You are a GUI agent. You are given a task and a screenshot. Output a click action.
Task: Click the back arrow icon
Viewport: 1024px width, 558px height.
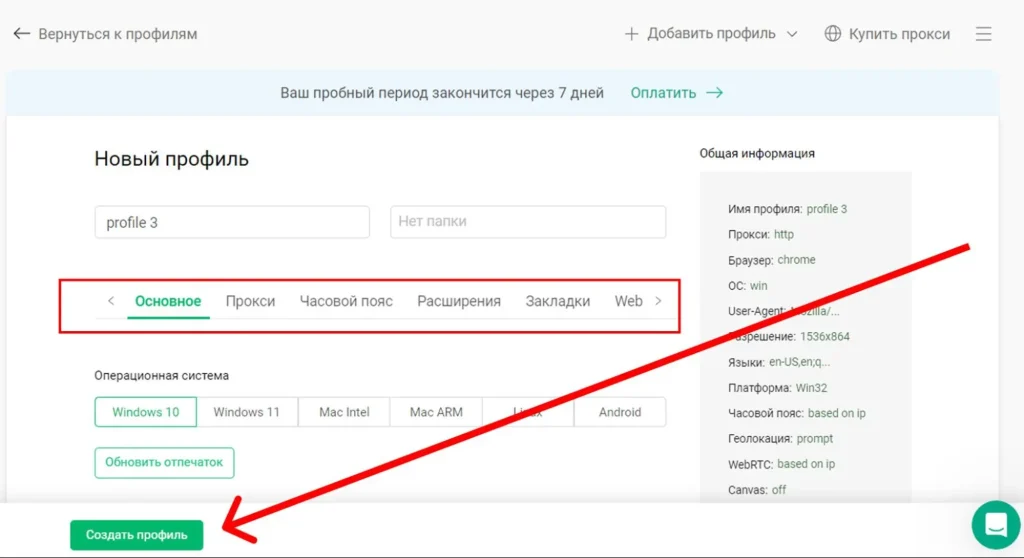tap(22, 33)
